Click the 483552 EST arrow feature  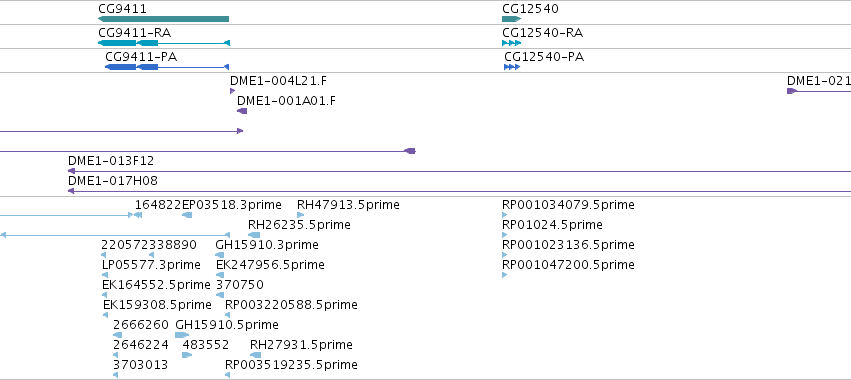tap(187, 355)
